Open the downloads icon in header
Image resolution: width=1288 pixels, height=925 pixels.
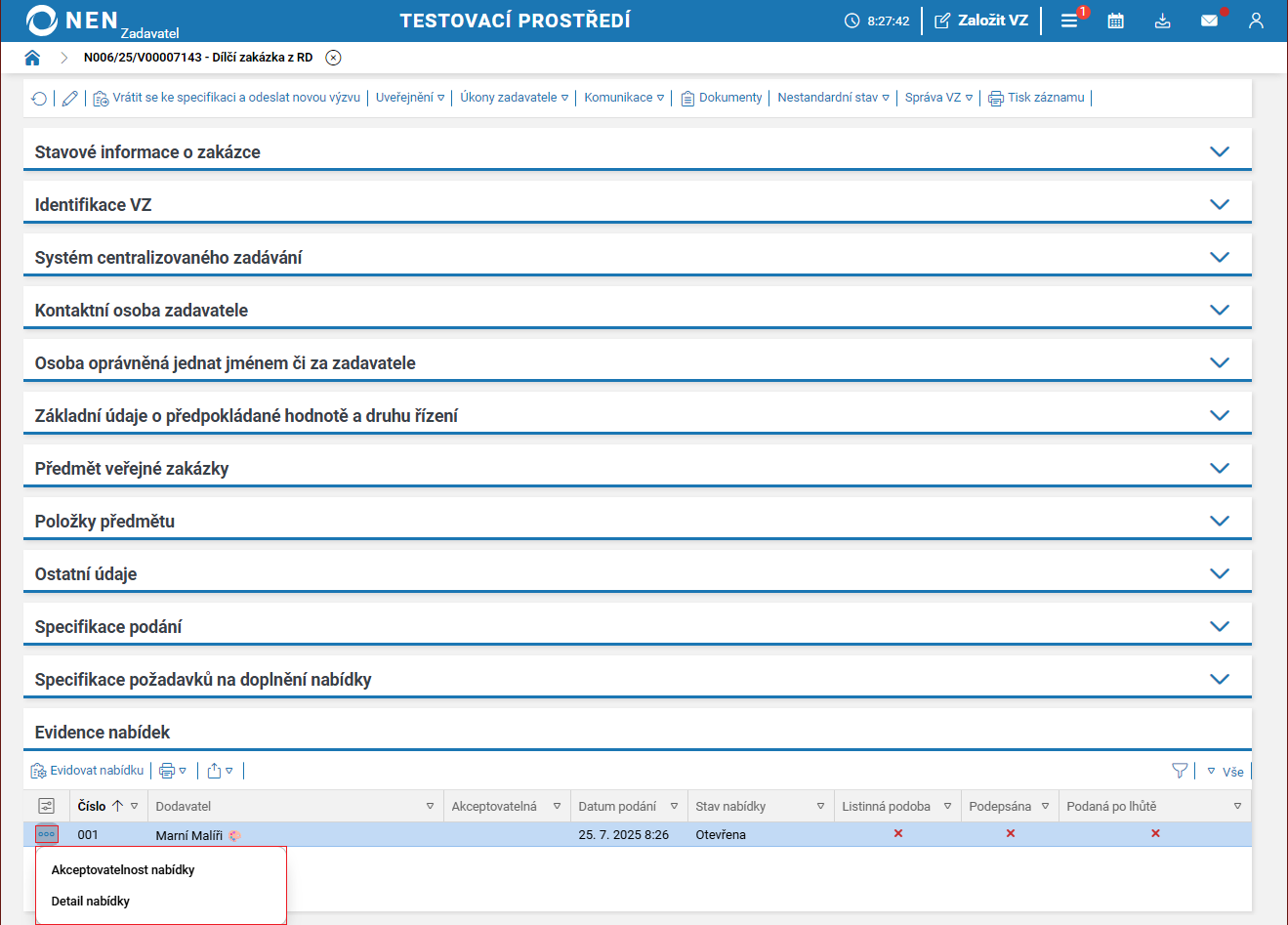pyautogui.click(x=1162, y=21)
